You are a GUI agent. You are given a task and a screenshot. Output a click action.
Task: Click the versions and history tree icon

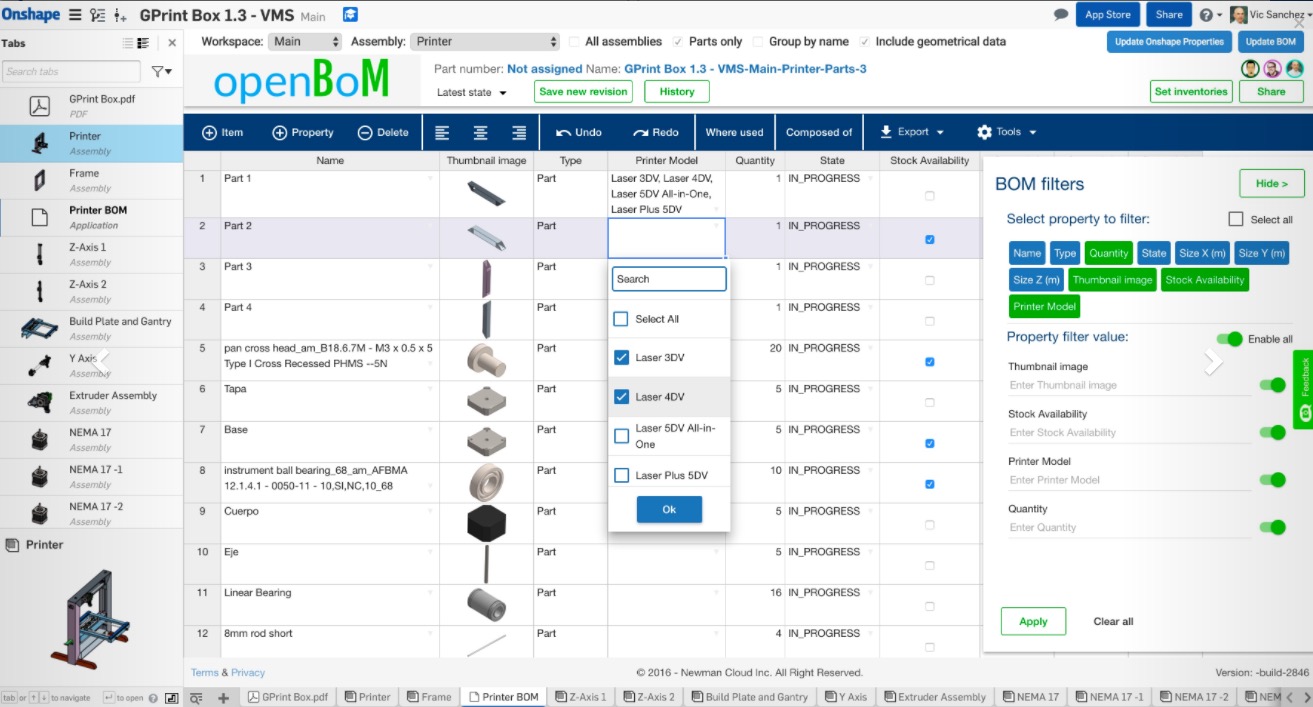click(x=97, y=15)
